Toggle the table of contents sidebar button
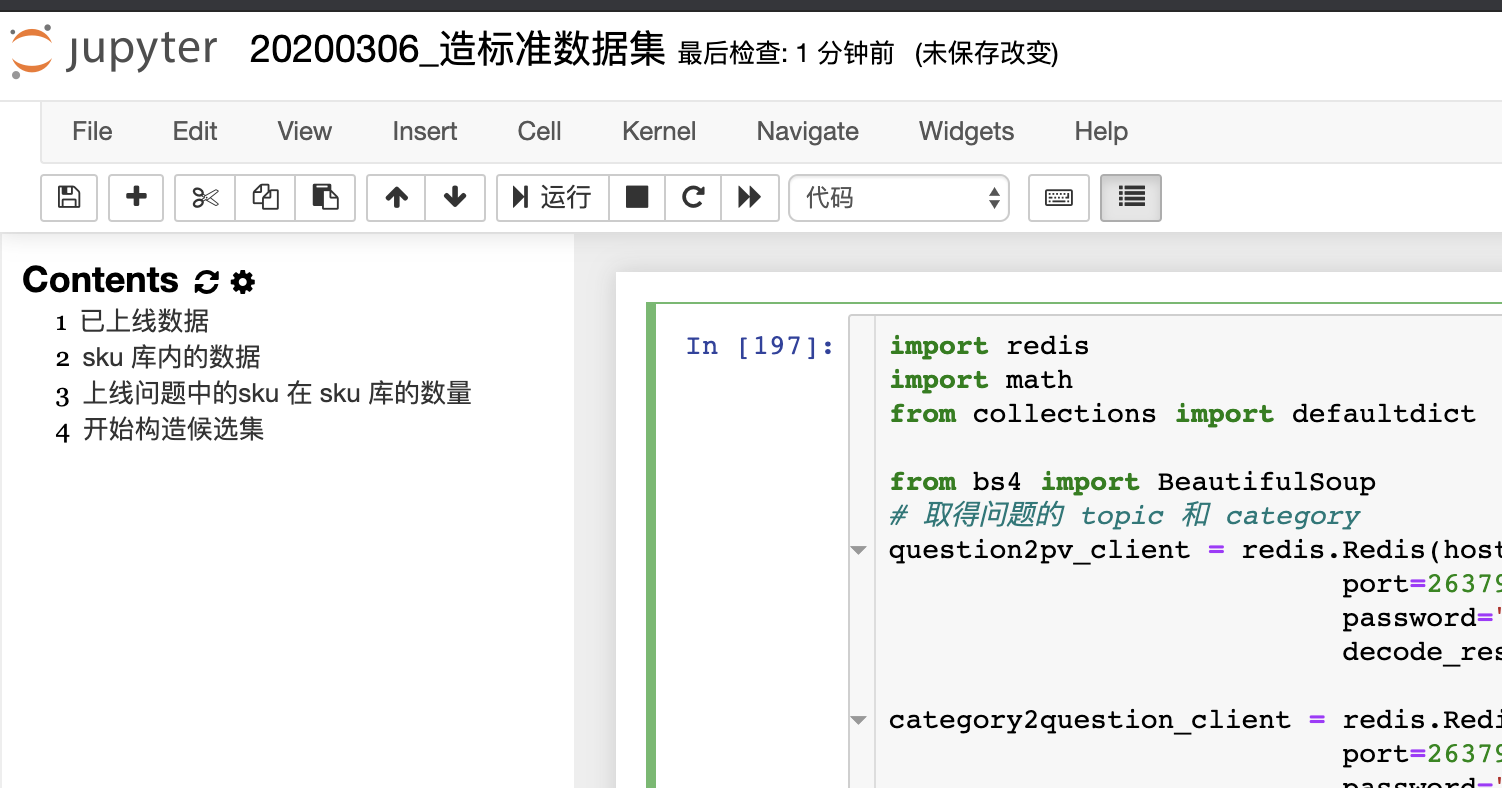Screen dimensions: 1502x788 click(1131, 198)
